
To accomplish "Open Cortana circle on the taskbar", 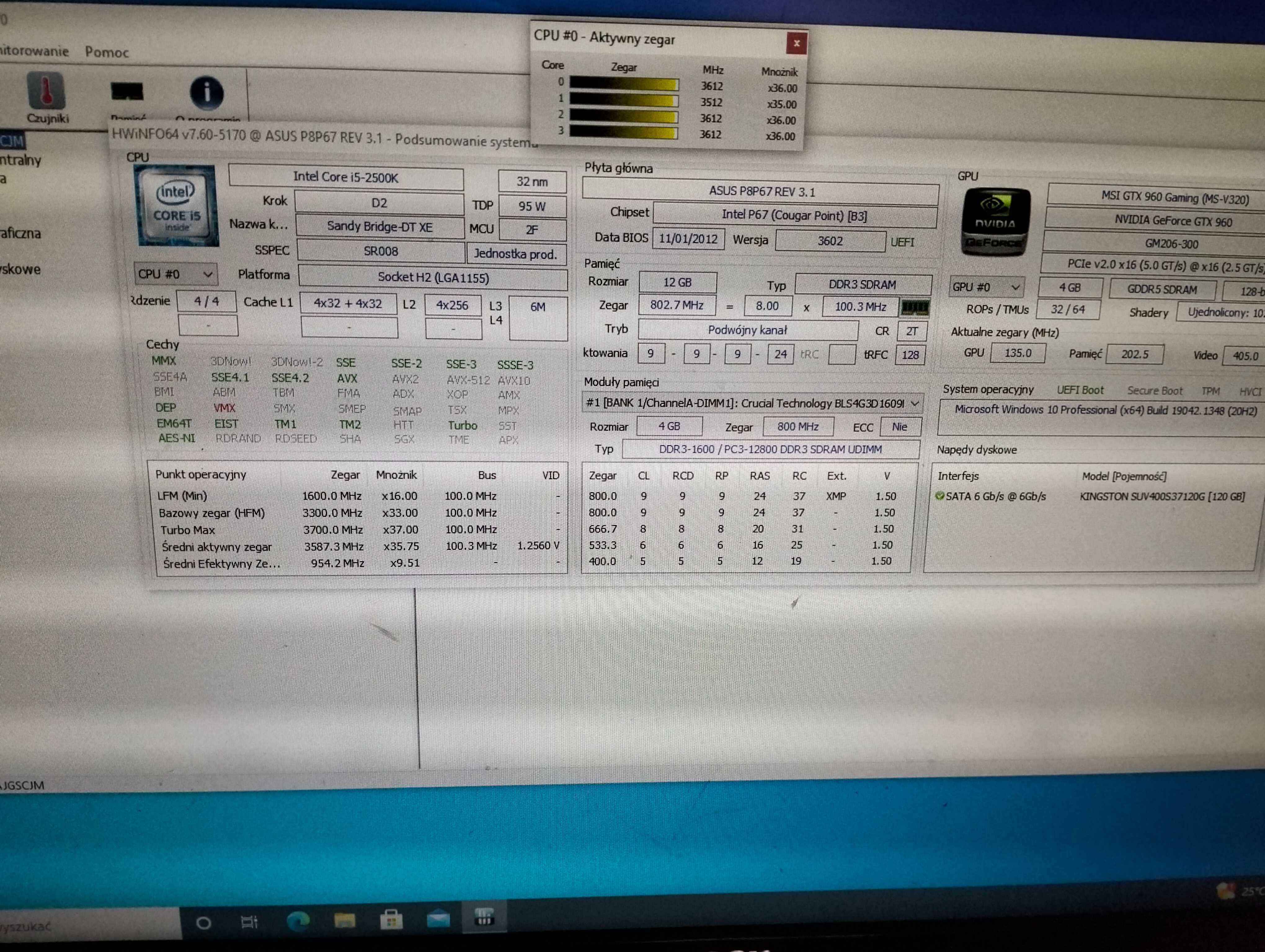I will coord(204,923).
